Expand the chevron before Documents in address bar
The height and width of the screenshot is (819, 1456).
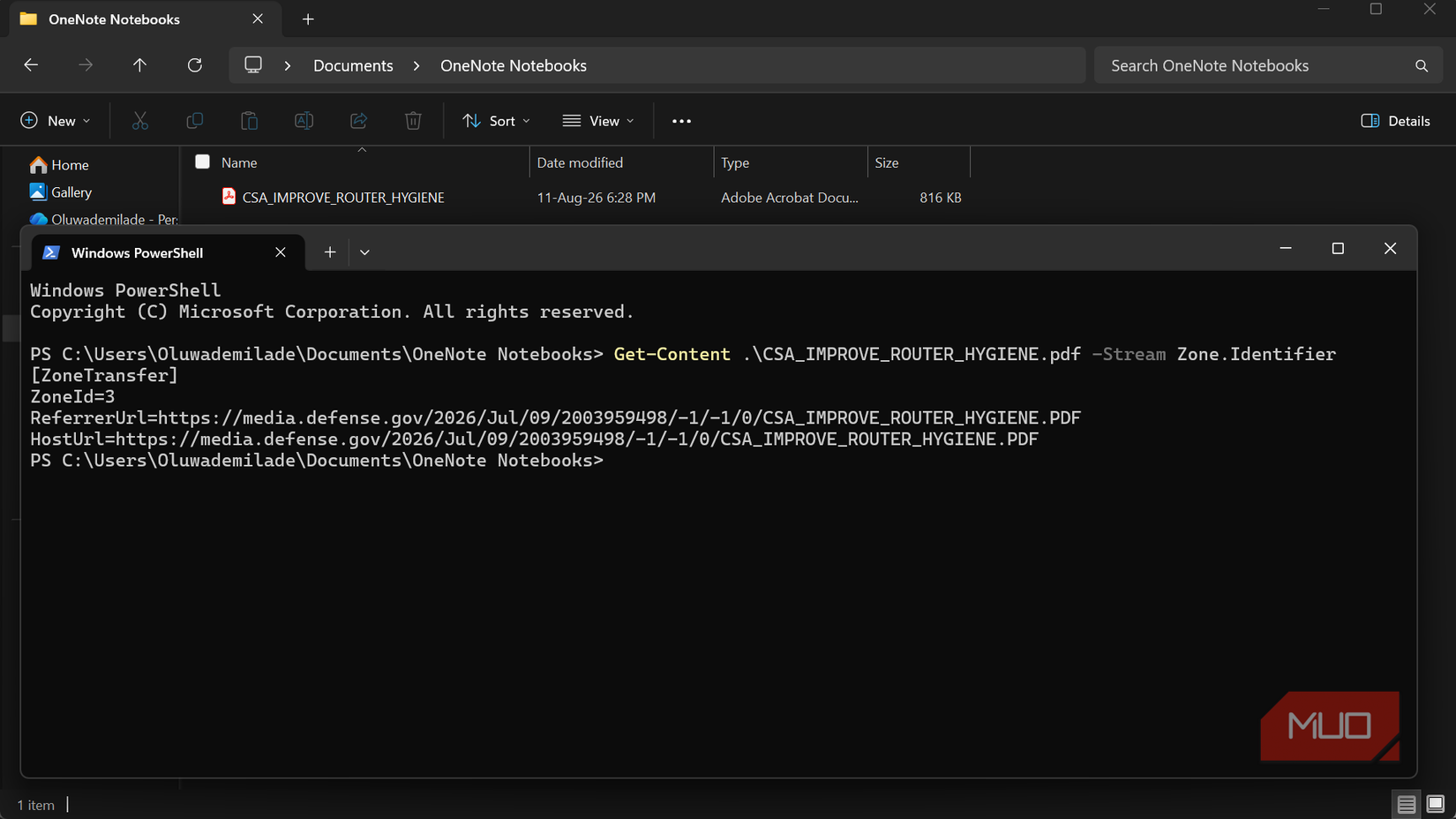tap(288, 66)
